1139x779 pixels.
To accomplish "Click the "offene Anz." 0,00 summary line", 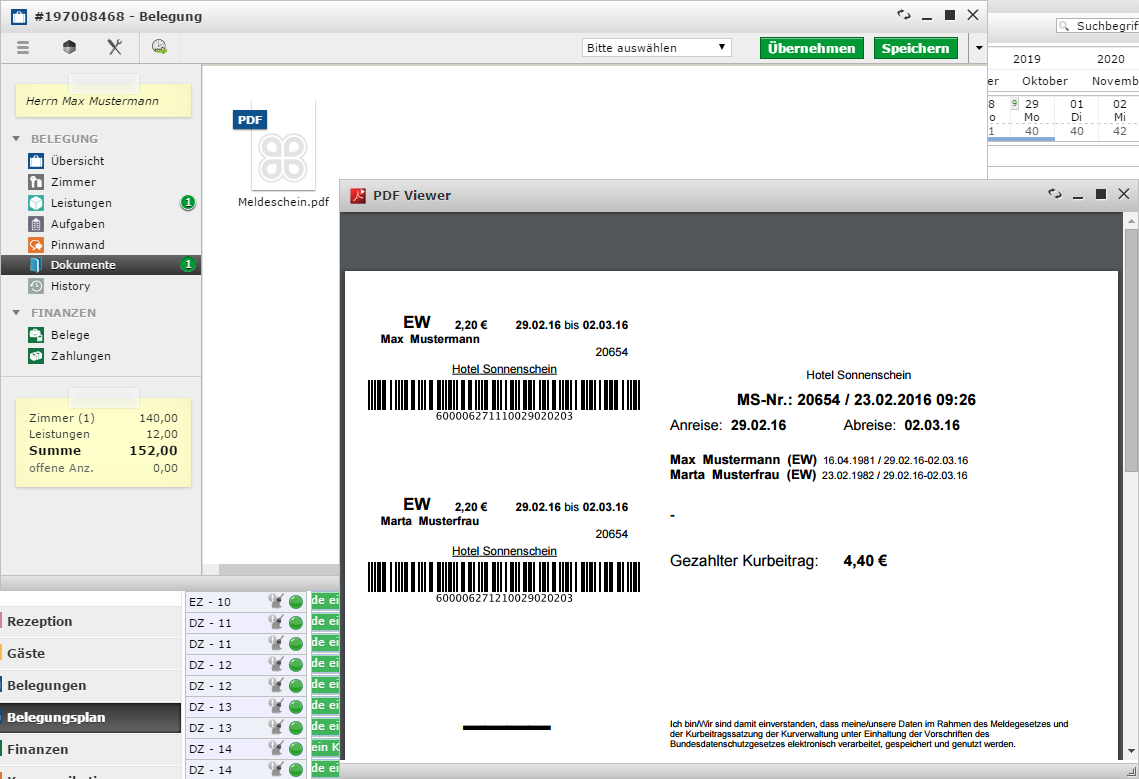I will tap(103, 468).
